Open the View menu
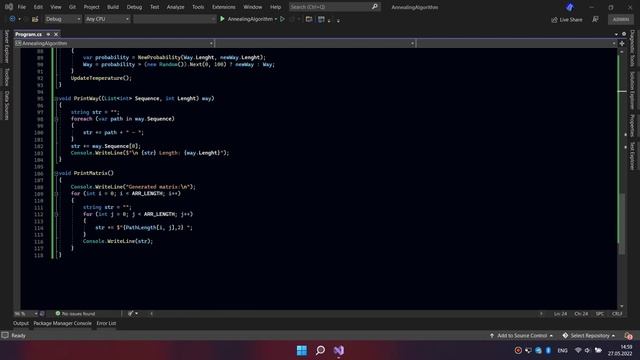 (x=56, y=7)
